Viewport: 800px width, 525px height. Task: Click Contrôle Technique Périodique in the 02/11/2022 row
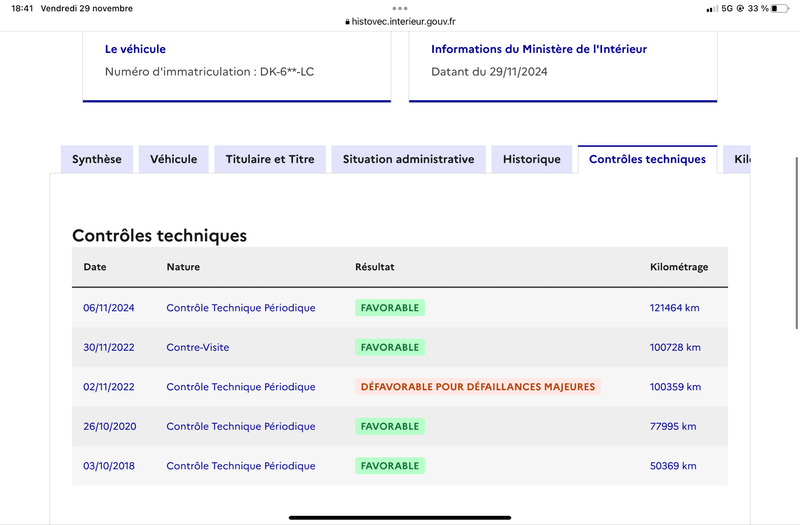[241, 387]
